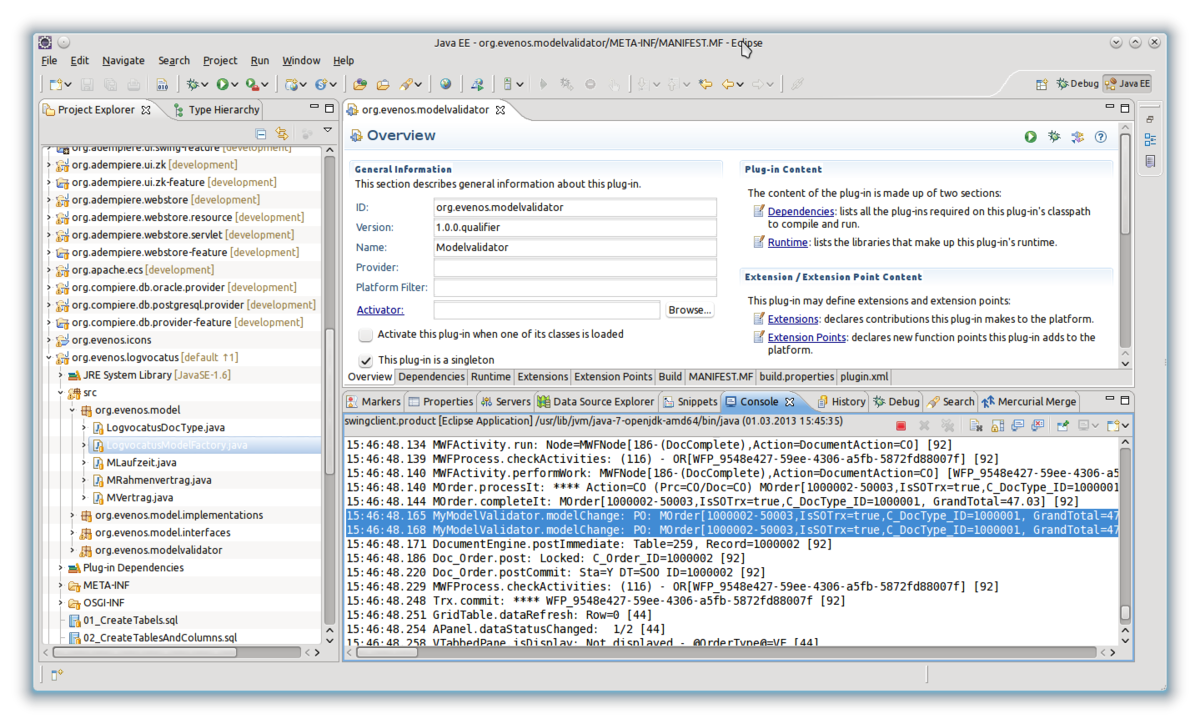Click the Open Perspective icon
Viewport: 1200px width, 724px height.
click(1041, 85)
